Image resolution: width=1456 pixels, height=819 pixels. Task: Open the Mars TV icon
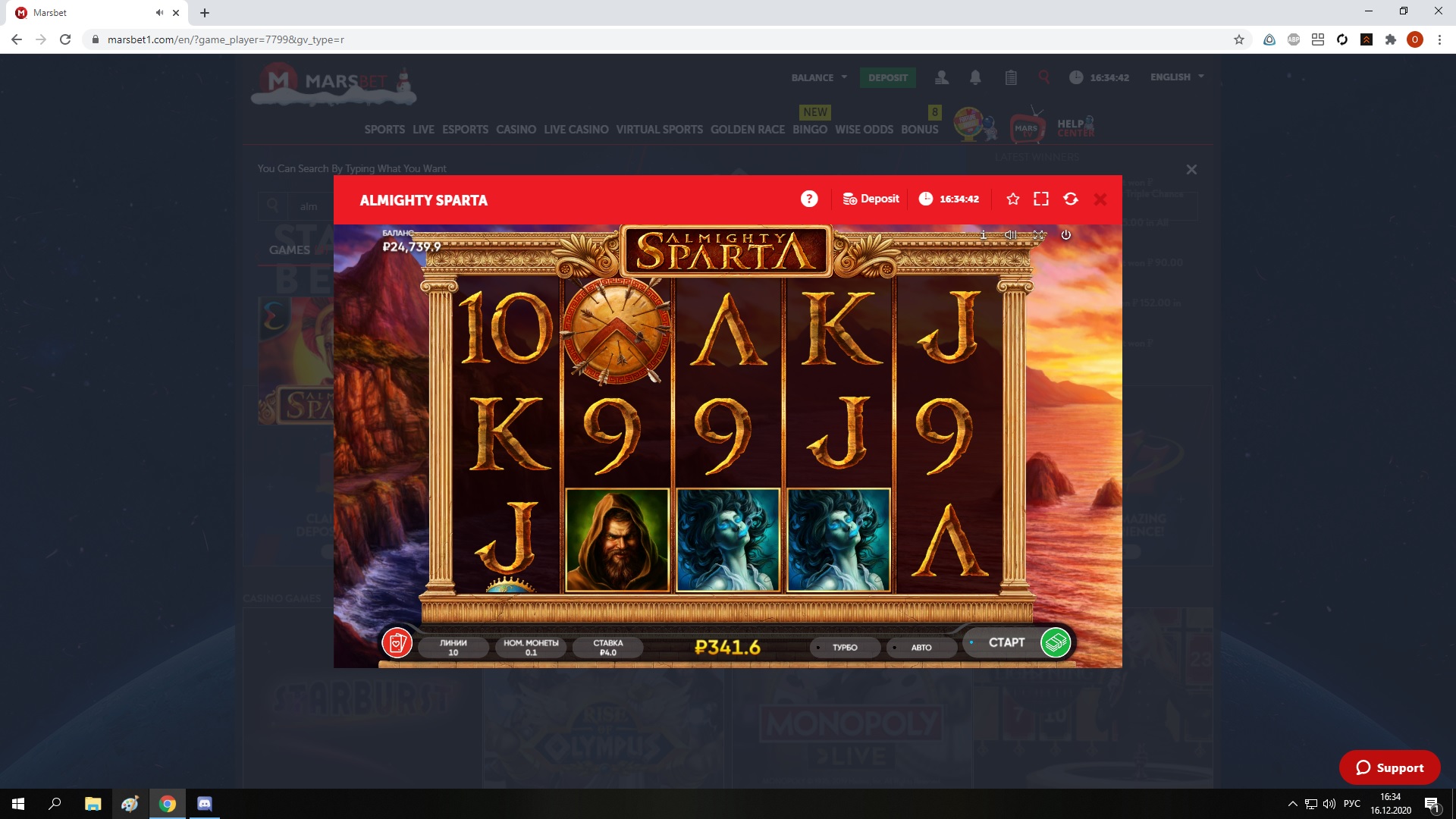1027,125
